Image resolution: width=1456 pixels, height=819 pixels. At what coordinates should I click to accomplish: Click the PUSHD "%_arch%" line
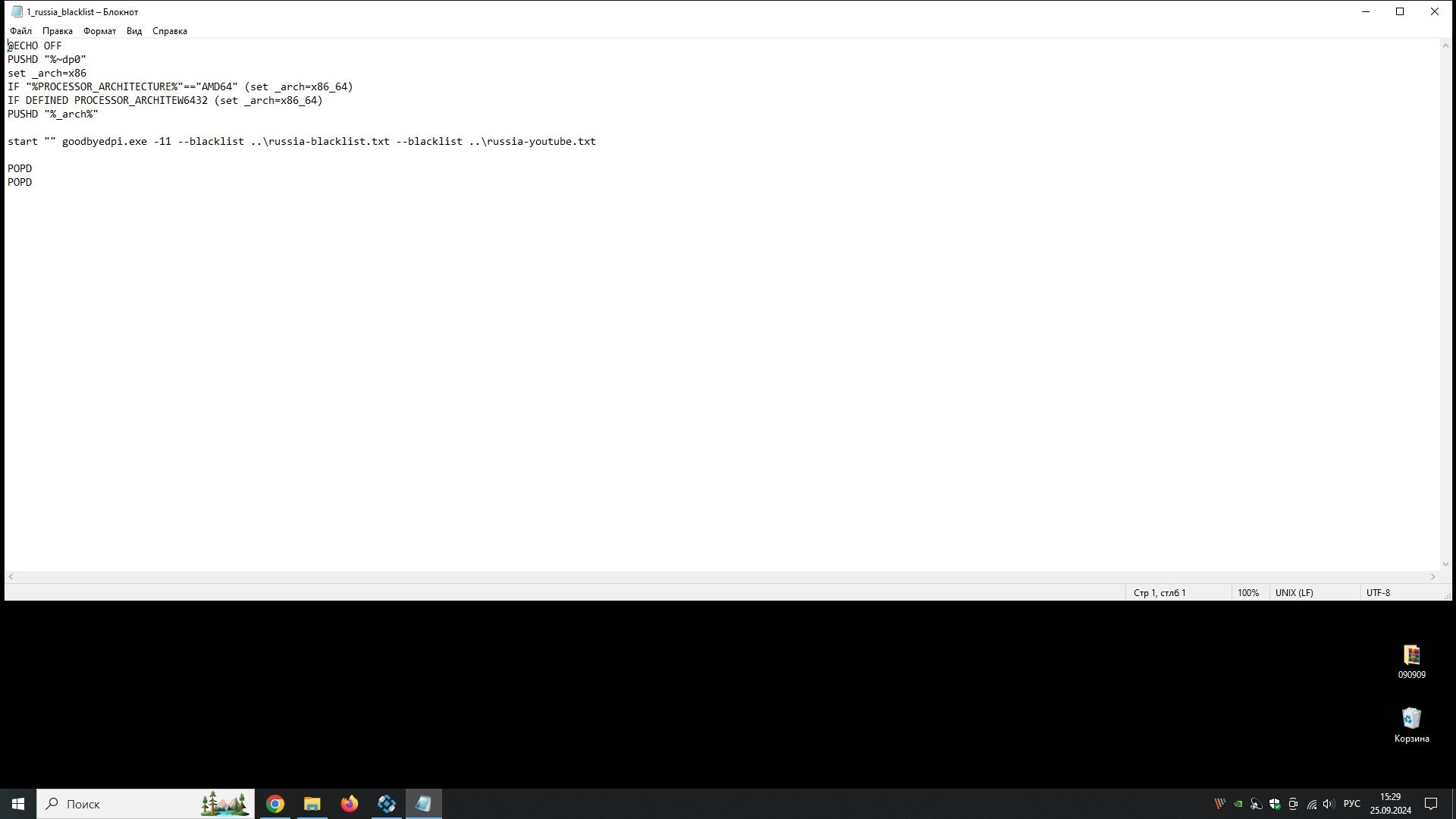[x=53, y=114]
